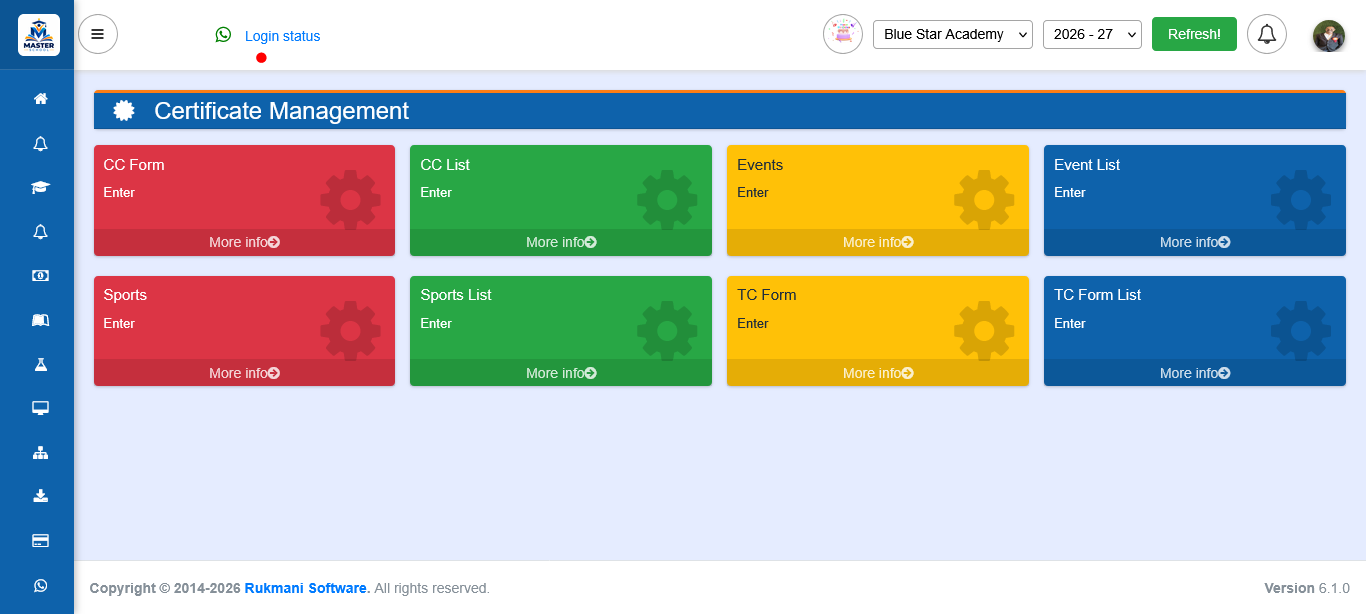Viewport: 1366px width, 614px height.
Task: Toggle the hamburger menu button
Action: [98, 34]
